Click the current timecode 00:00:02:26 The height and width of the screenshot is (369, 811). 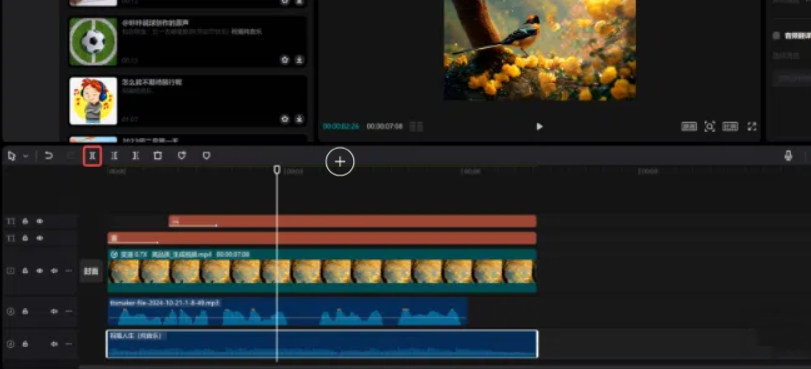tap(341, 126)
